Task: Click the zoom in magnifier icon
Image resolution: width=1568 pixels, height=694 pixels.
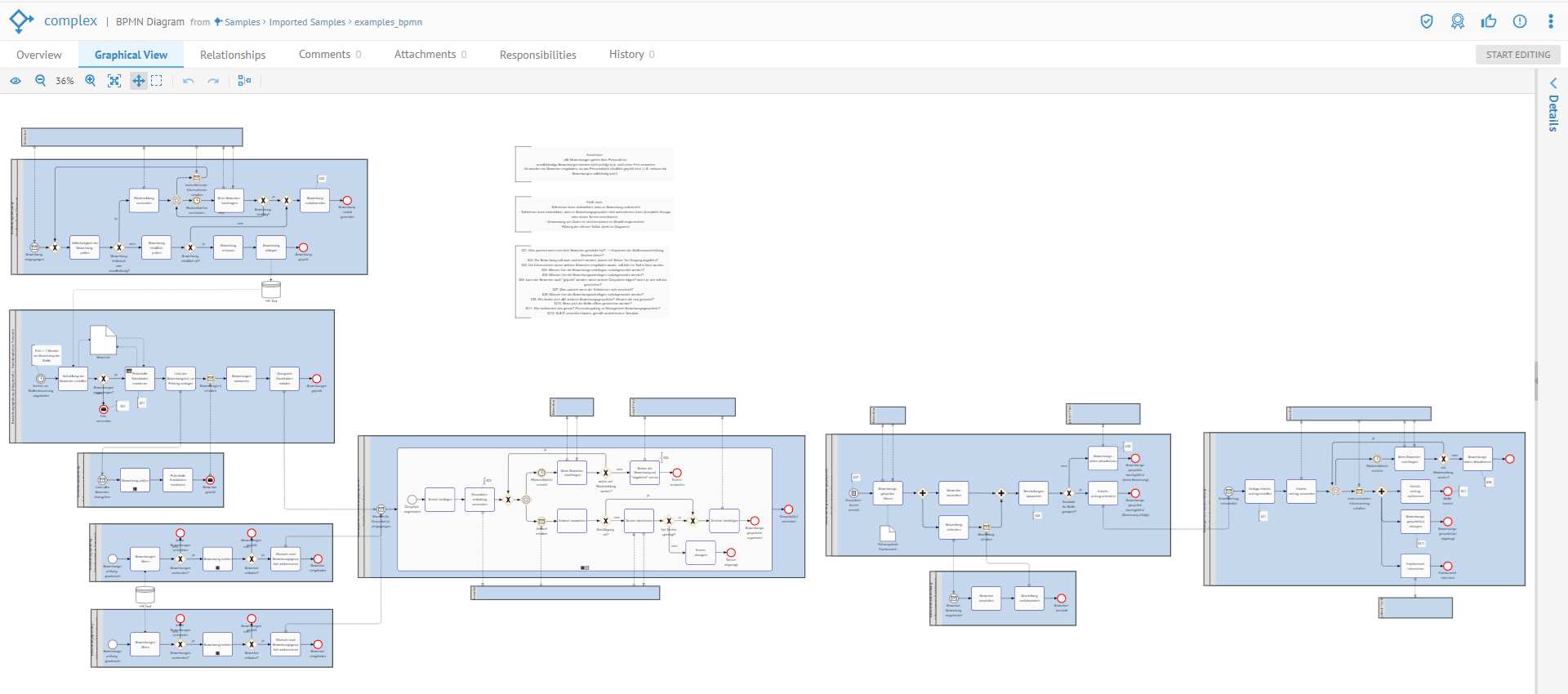Action: point(91,81)
